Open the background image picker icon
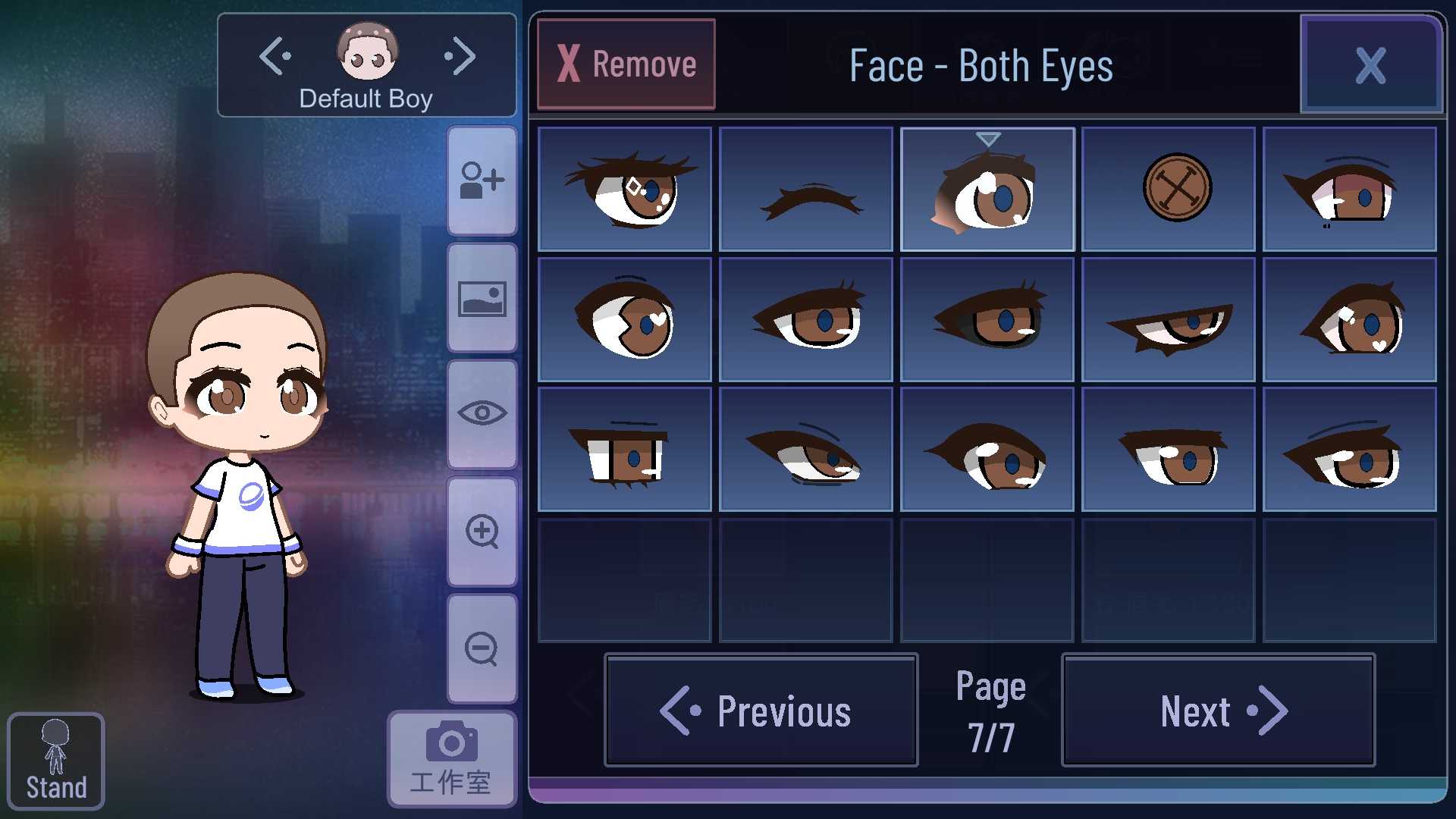The height and width of the screenshot is (819, 1456). coord(482,298)
